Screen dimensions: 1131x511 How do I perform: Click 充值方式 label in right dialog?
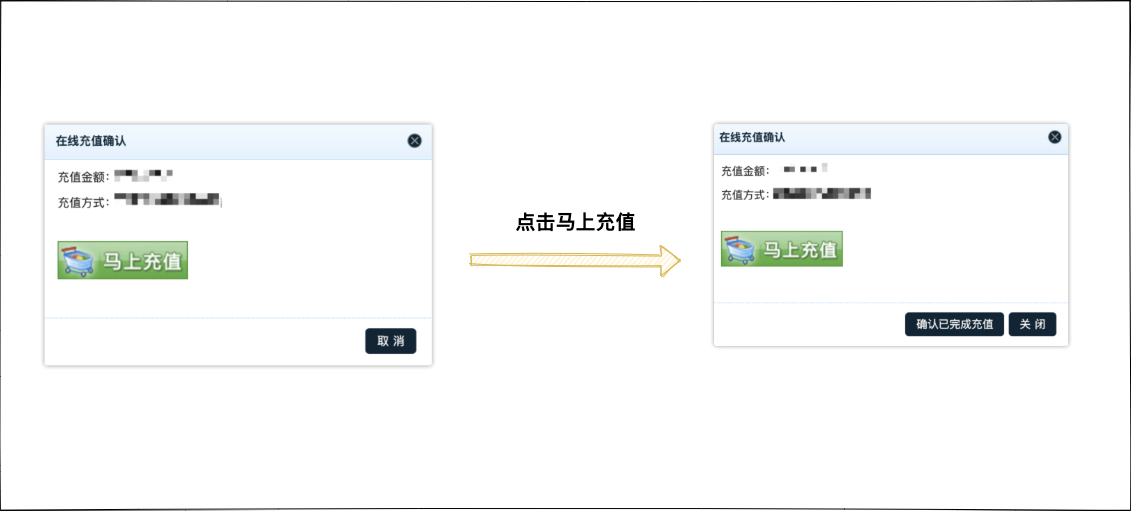747,194
